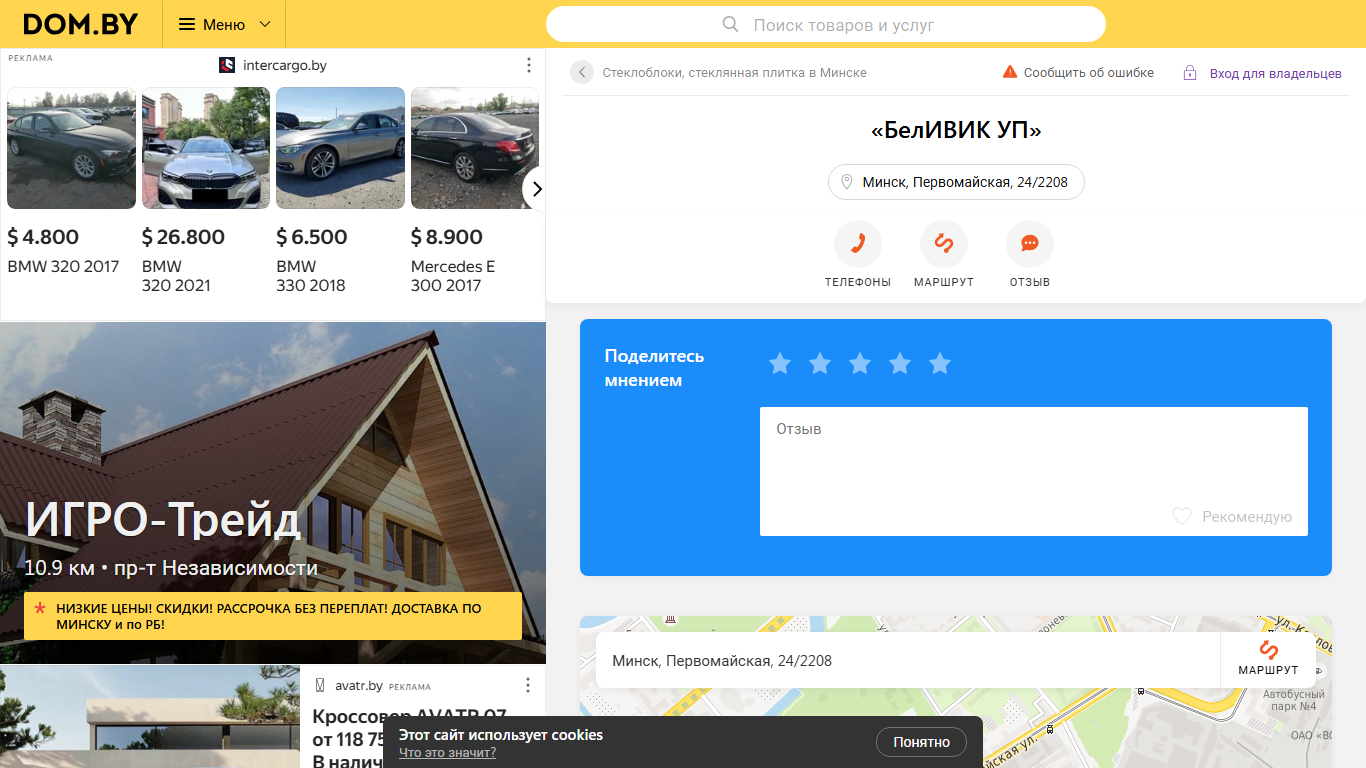Click the search magnifier icon

[731, 24]
